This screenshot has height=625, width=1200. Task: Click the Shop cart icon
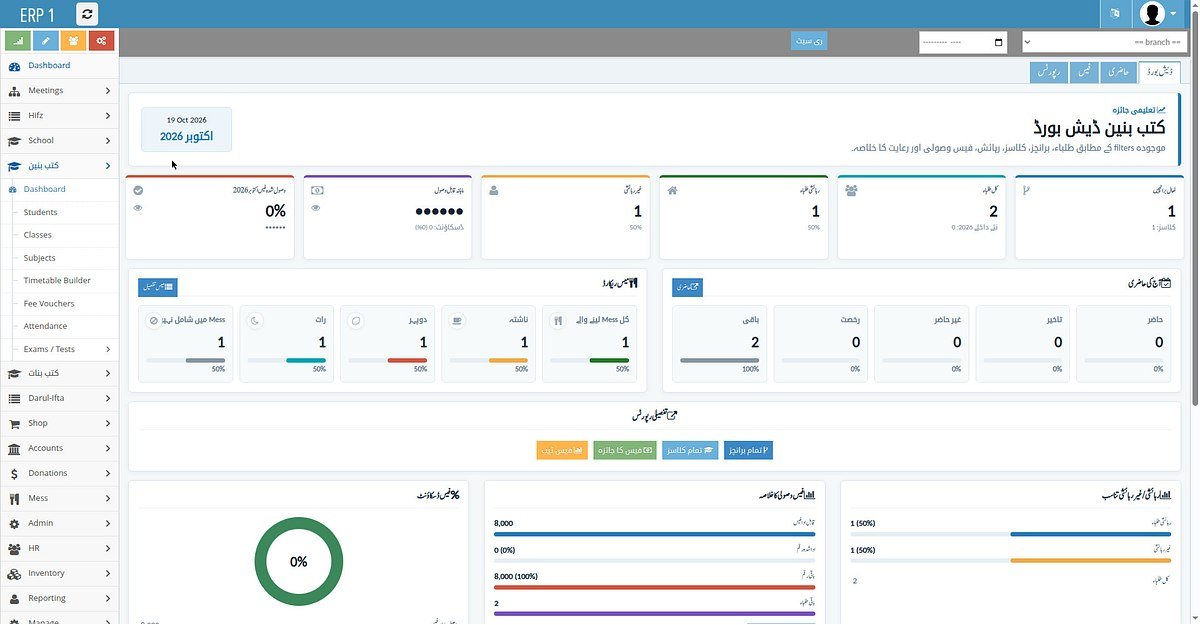click(14, 423)
